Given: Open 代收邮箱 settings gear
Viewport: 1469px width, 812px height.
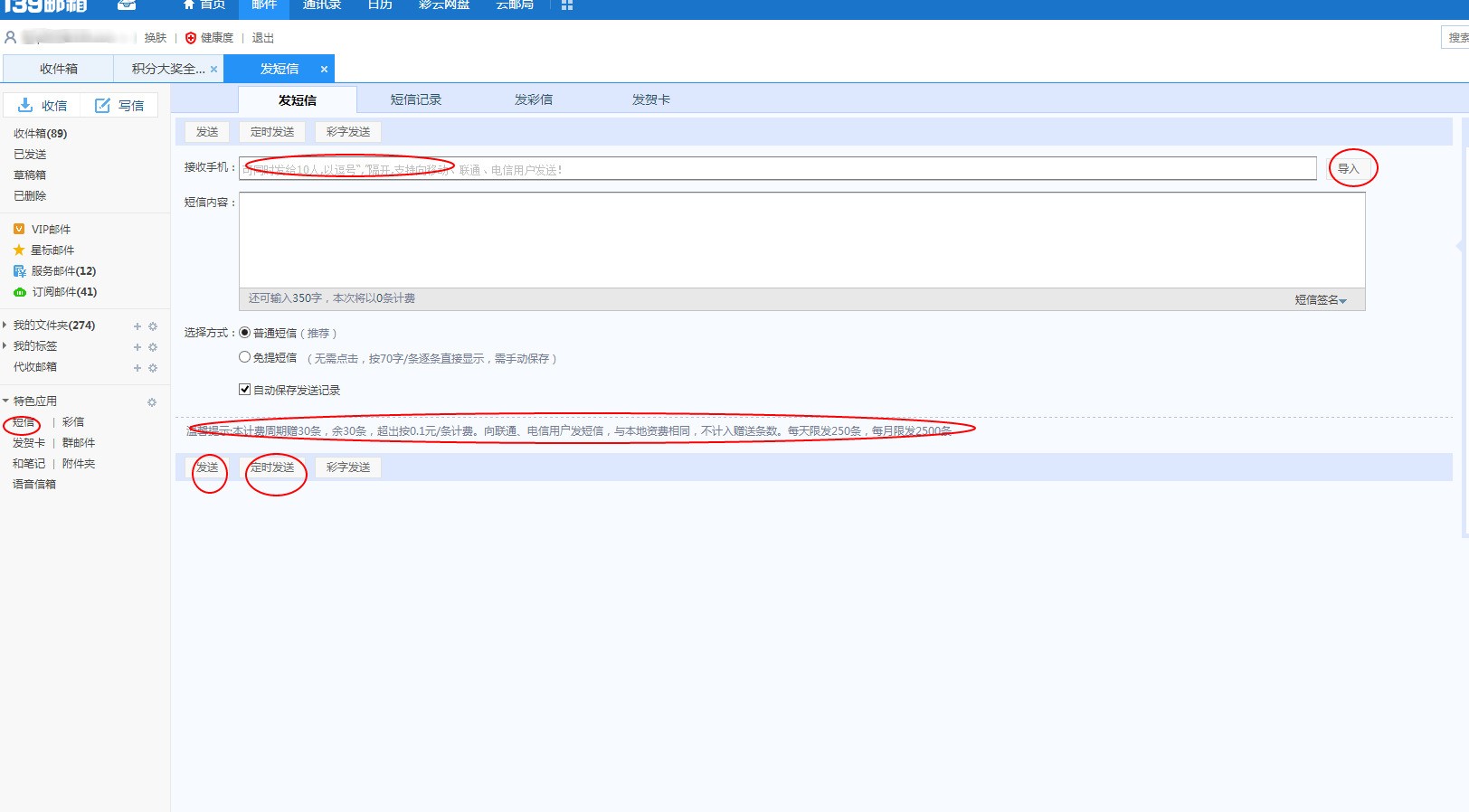Looking at the screenshot, I should click(x=153, y=368).
